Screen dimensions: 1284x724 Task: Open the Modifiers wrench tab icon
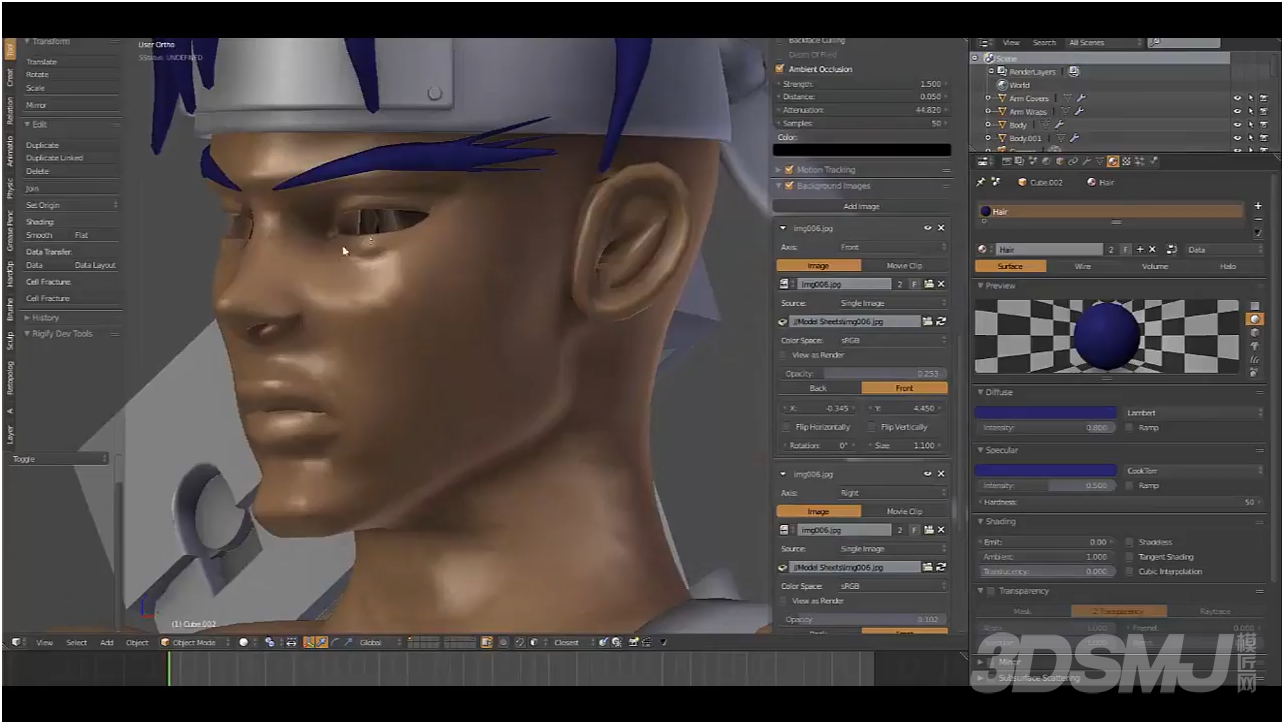click(x=1087, y=161)
